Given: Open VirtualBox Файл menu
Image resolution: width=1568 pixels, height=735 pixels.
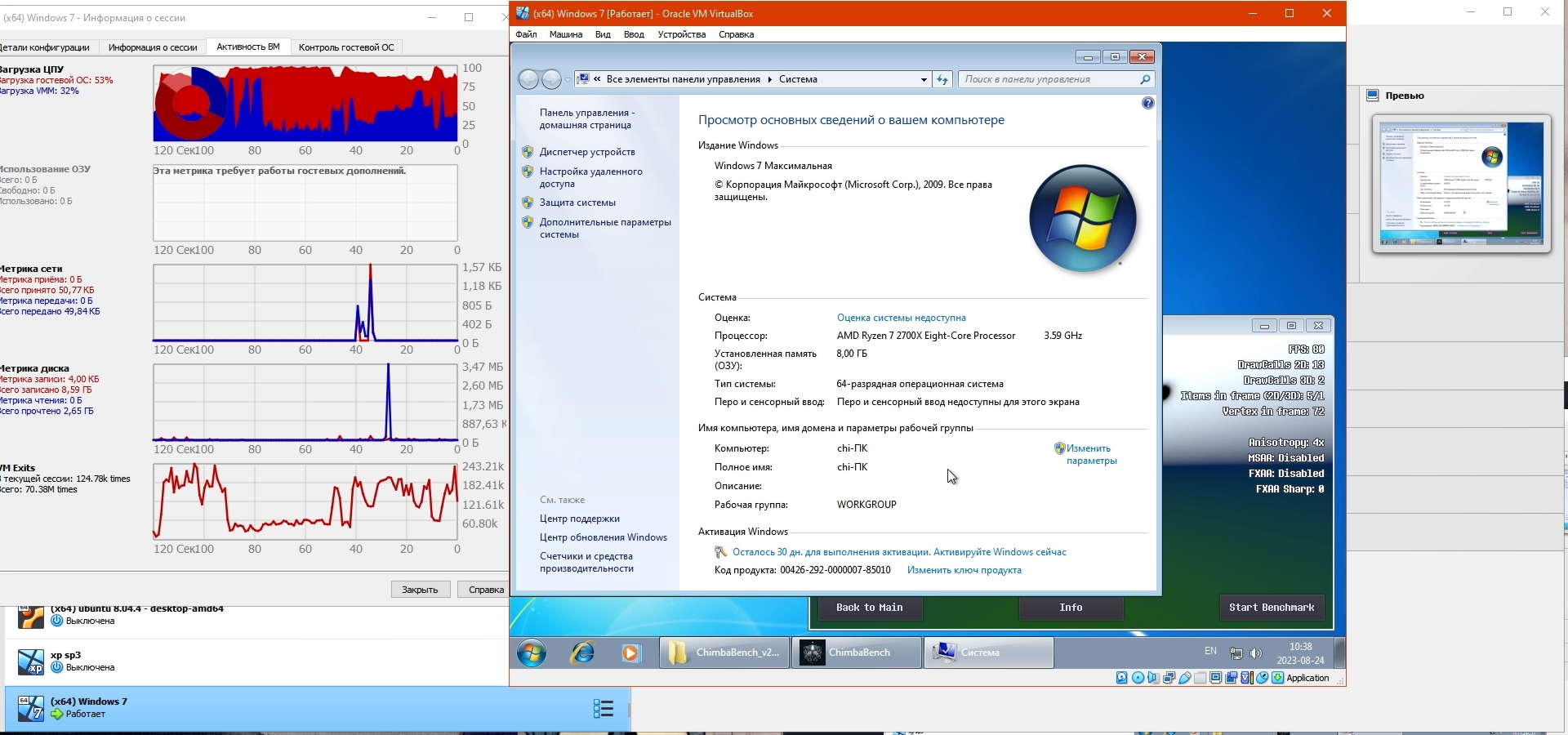Looking at the screenshot, I should (x=527, y=34).
